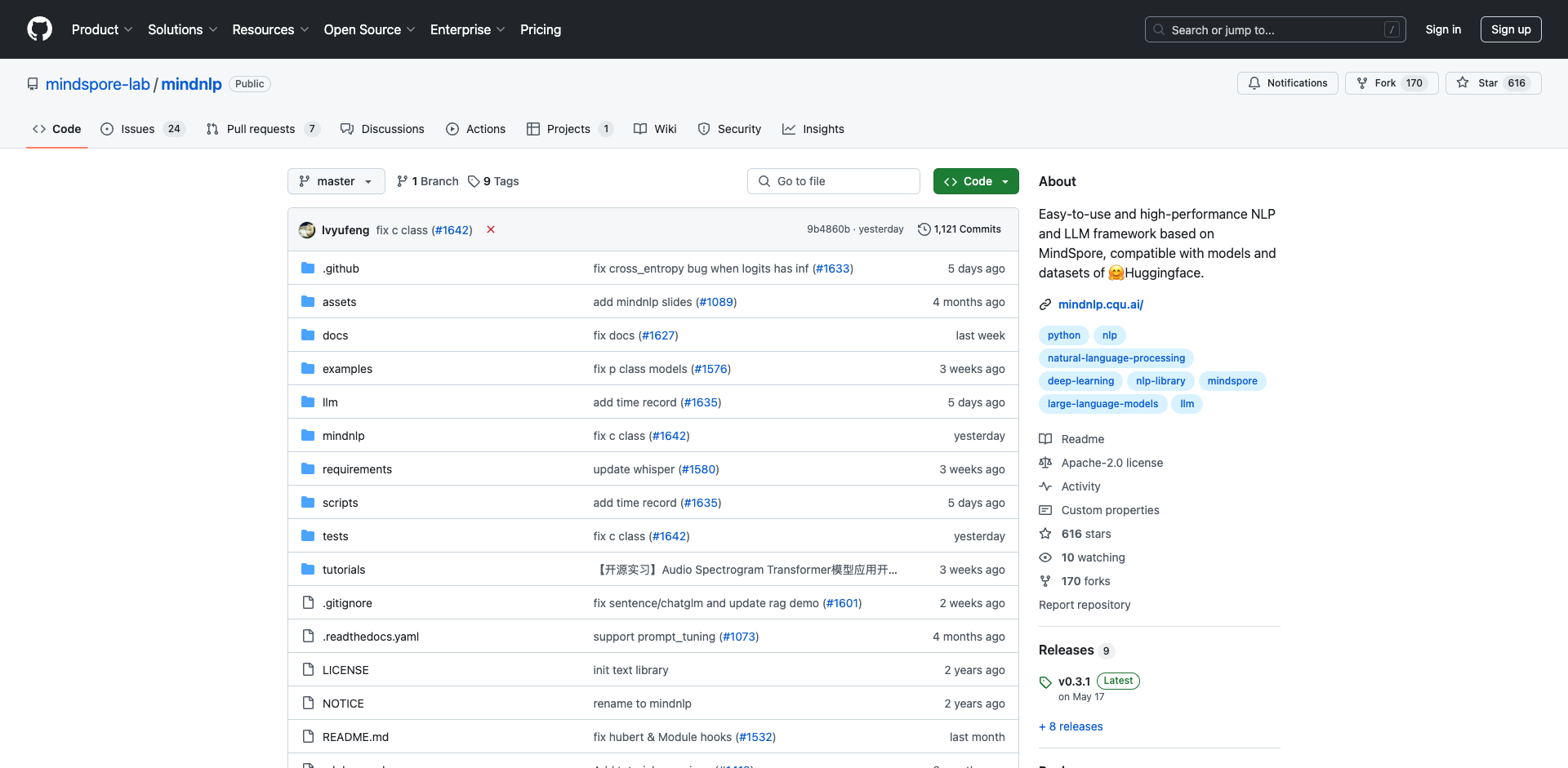Screen dimensions: 1568x768
Task: Click the Sign up button
Action: (x=1510, y=29)
